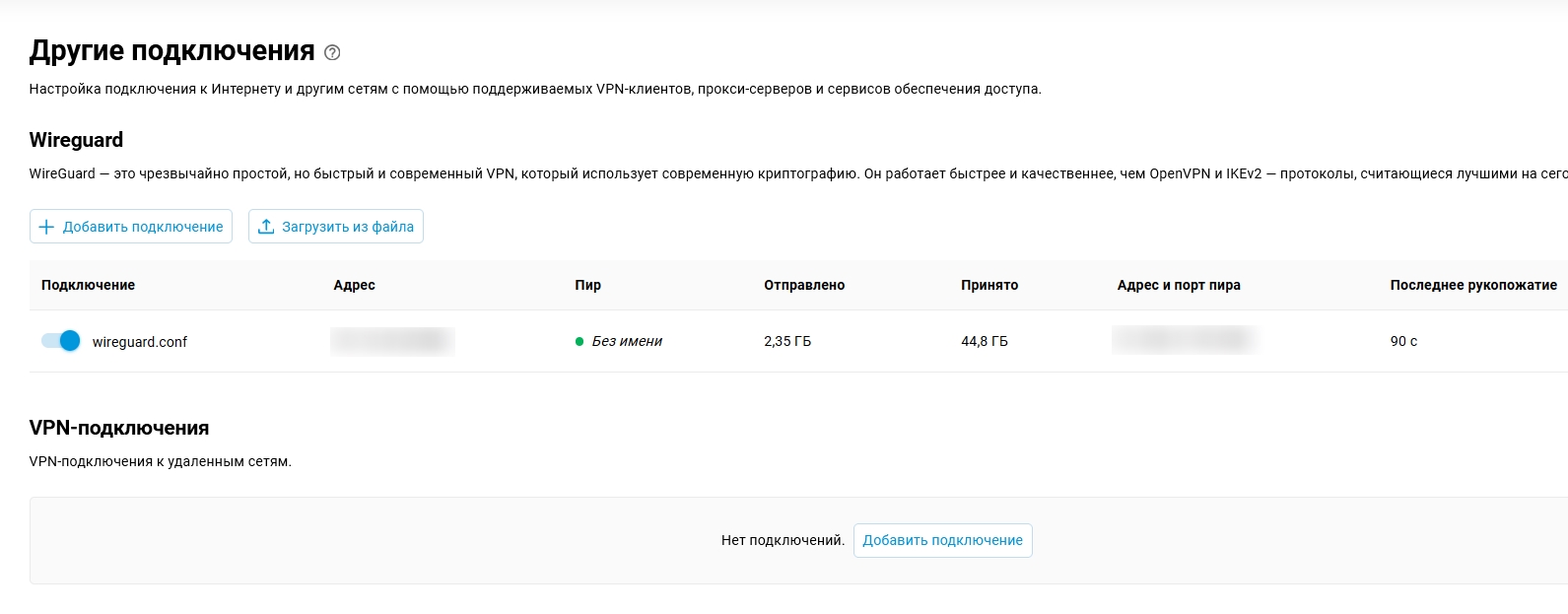
Task: Add a connection in the VPN-подключения section
Action: tap(942, 540)
